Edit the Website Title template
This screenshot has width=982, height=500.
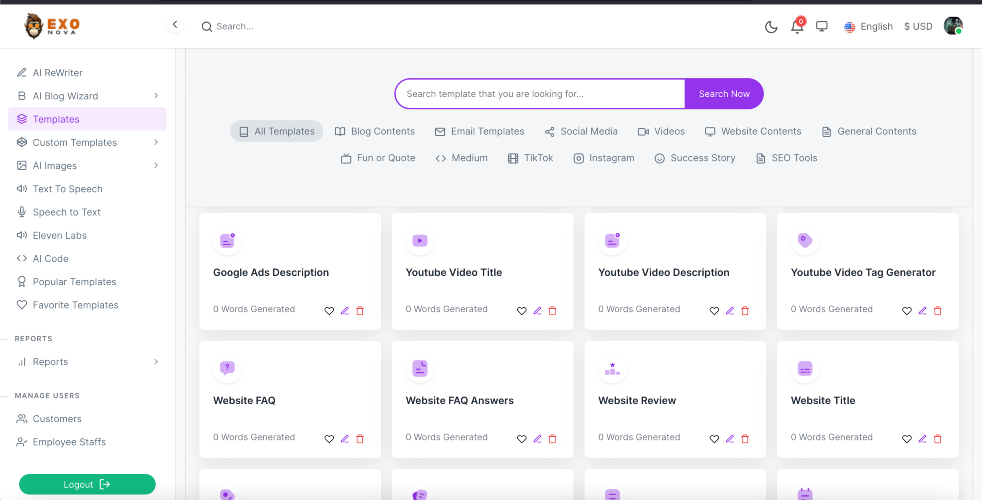click(x=923, y=439)
